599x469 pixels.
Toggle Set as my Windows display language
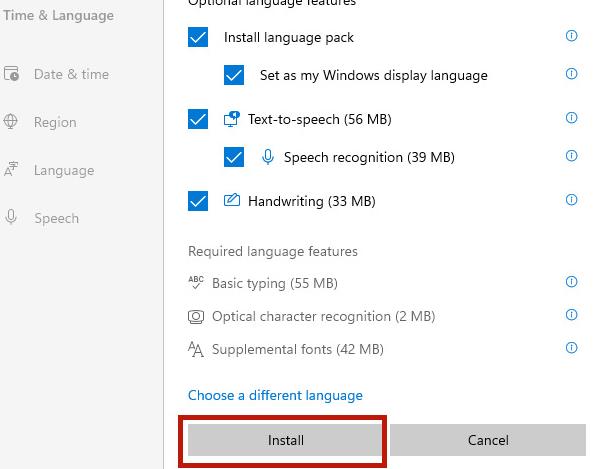click(234, 75)
